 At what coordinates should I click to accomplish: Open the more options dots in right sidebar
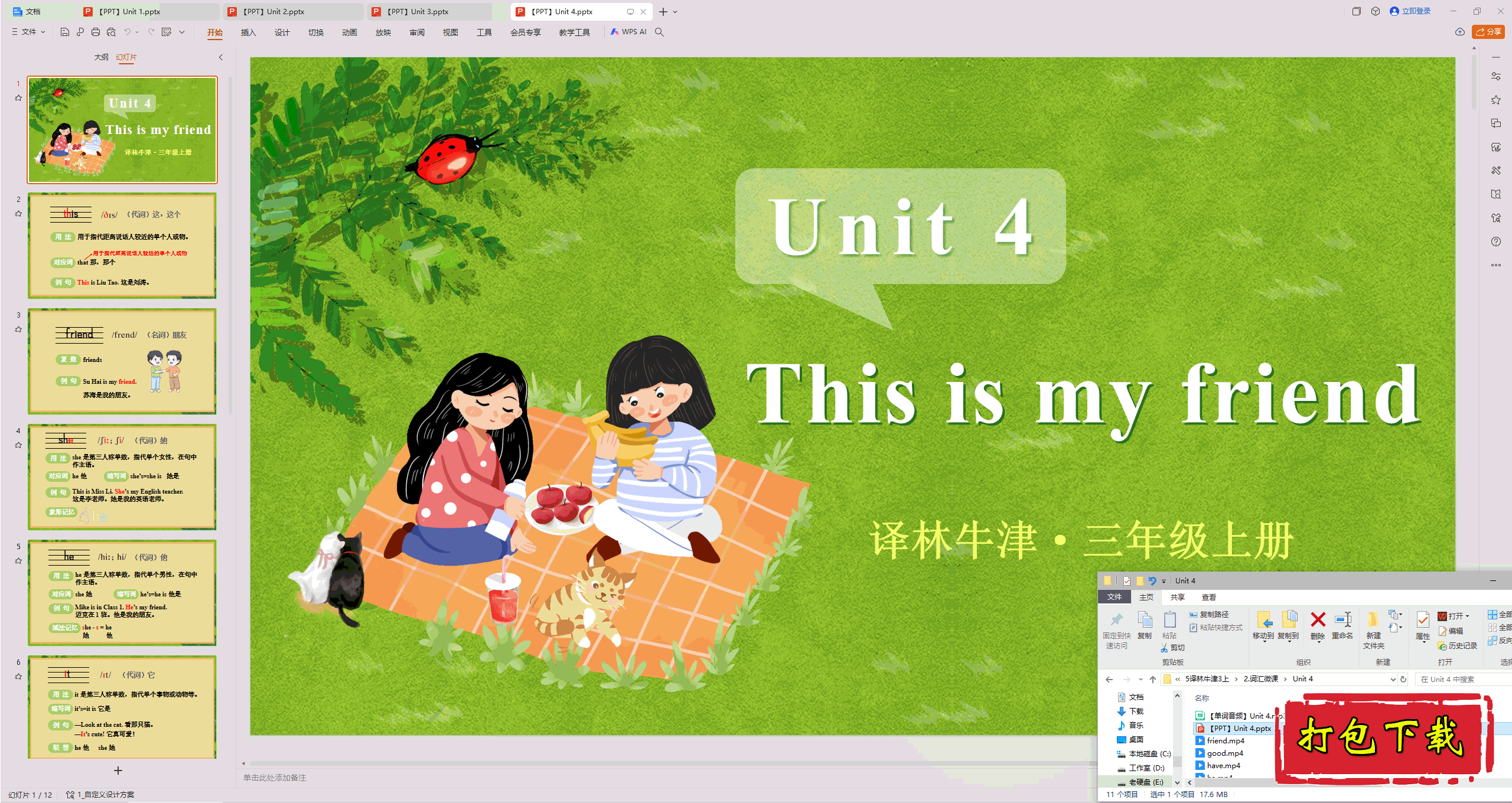coord(1496,265)
